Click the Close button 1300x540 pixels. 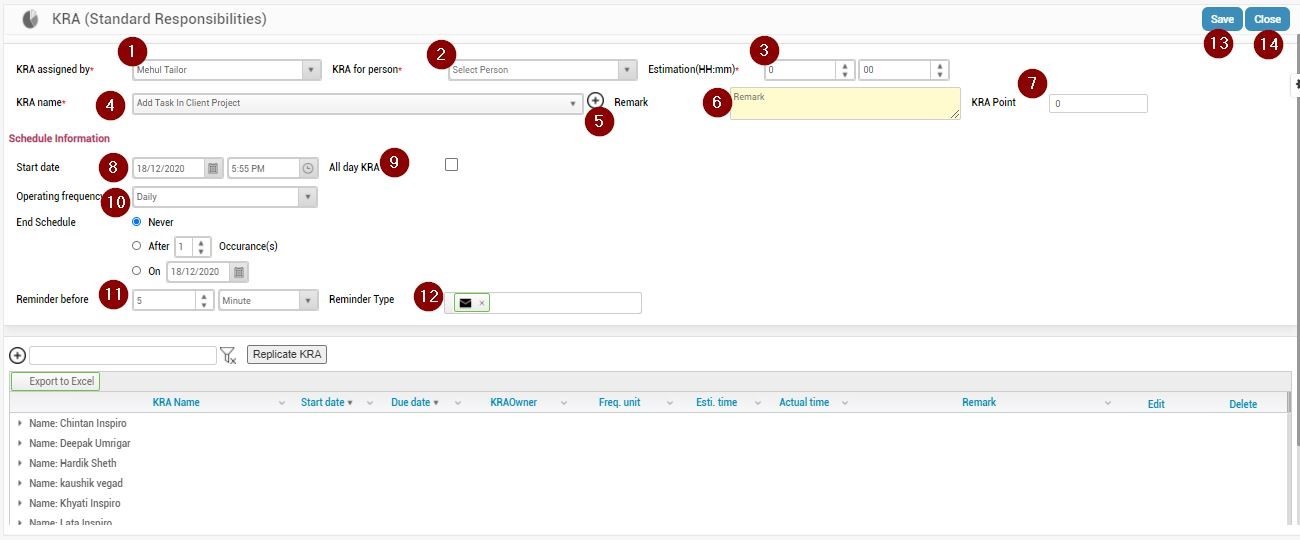1267,19
